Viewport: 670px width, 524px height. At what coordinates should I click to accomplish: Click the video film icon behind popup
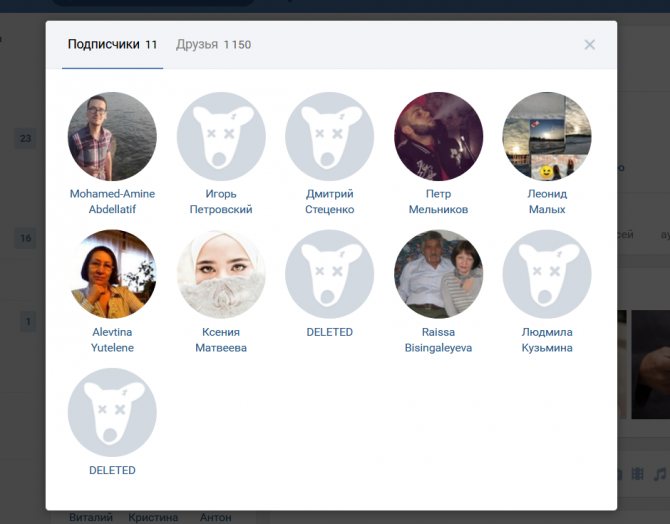coord(638,474)
